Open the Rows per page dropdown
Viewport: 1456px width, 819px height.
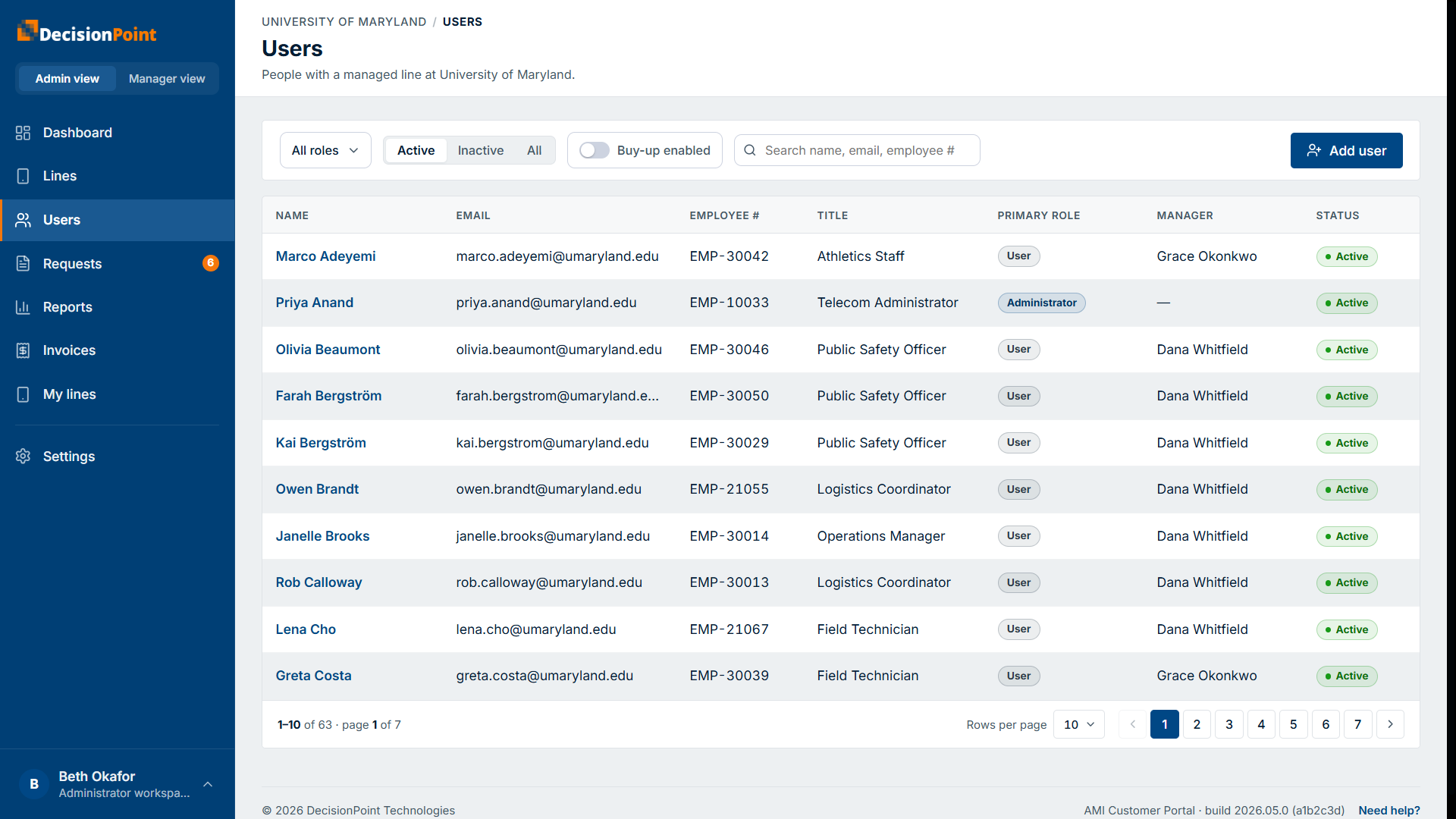[1078, 724]
